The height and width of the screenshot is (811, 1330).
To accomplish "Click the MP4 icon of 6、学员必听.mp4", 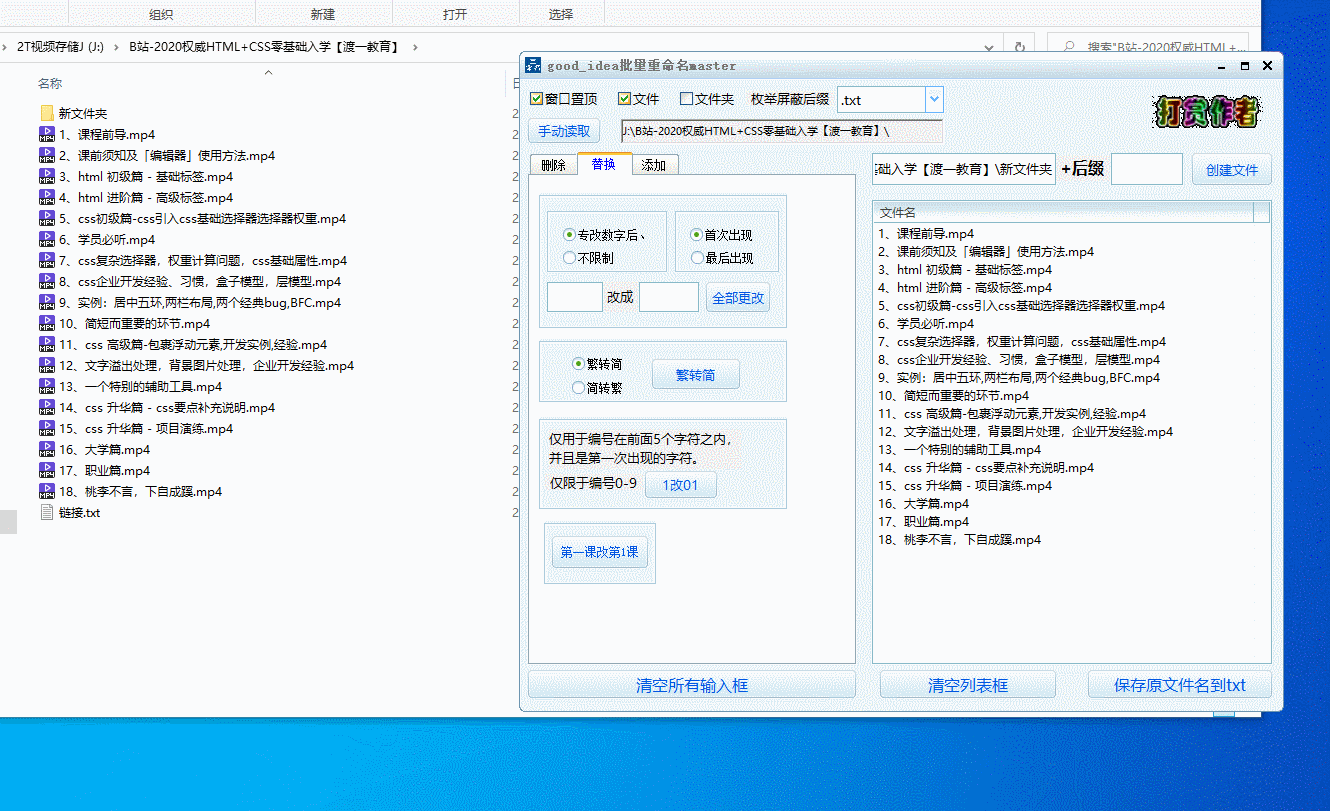I will coord(46,239).
